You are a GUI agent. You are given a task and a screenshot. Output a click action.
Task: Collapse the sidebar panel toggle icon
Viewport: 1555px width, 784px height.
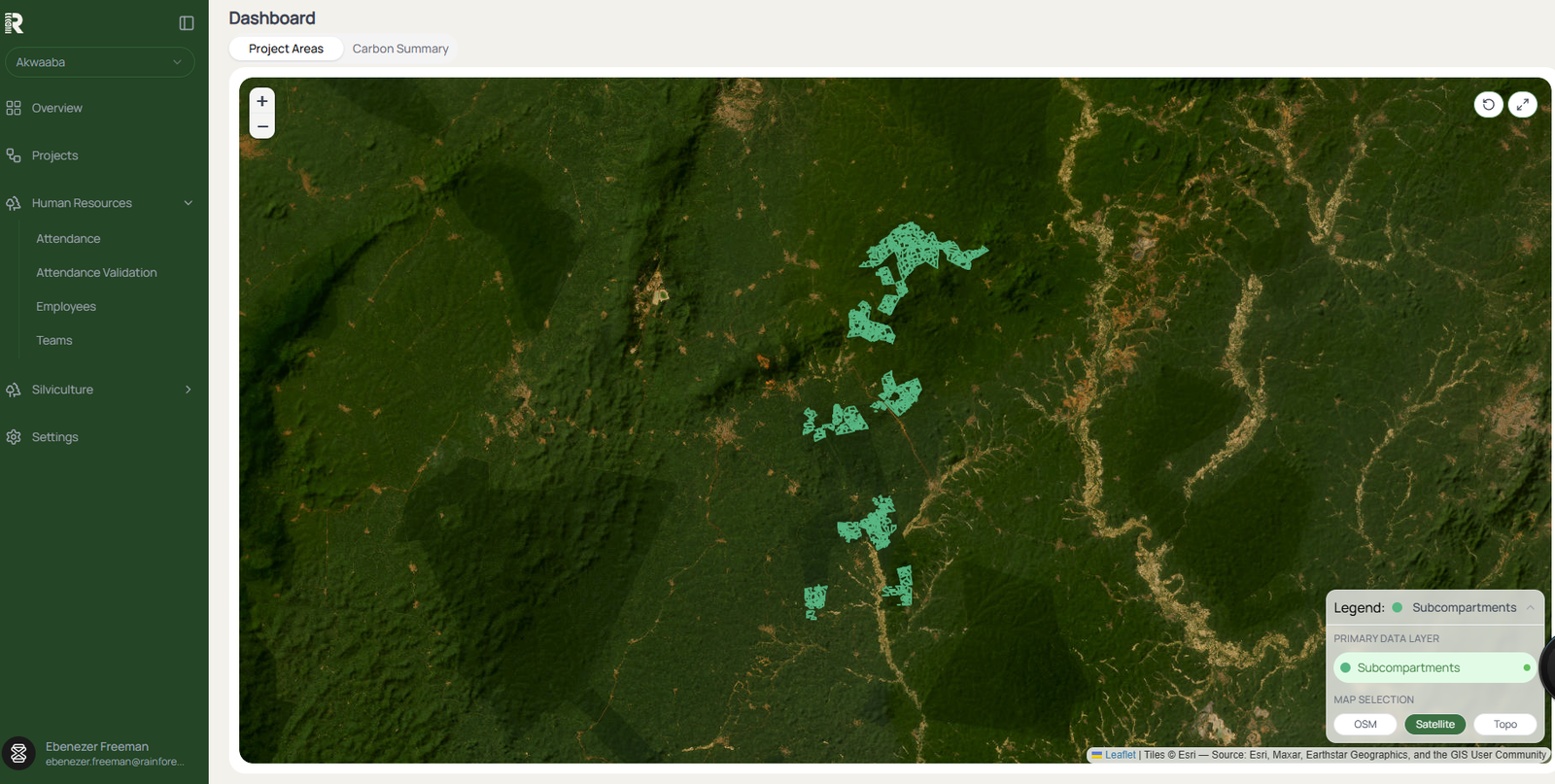point(187,22)
